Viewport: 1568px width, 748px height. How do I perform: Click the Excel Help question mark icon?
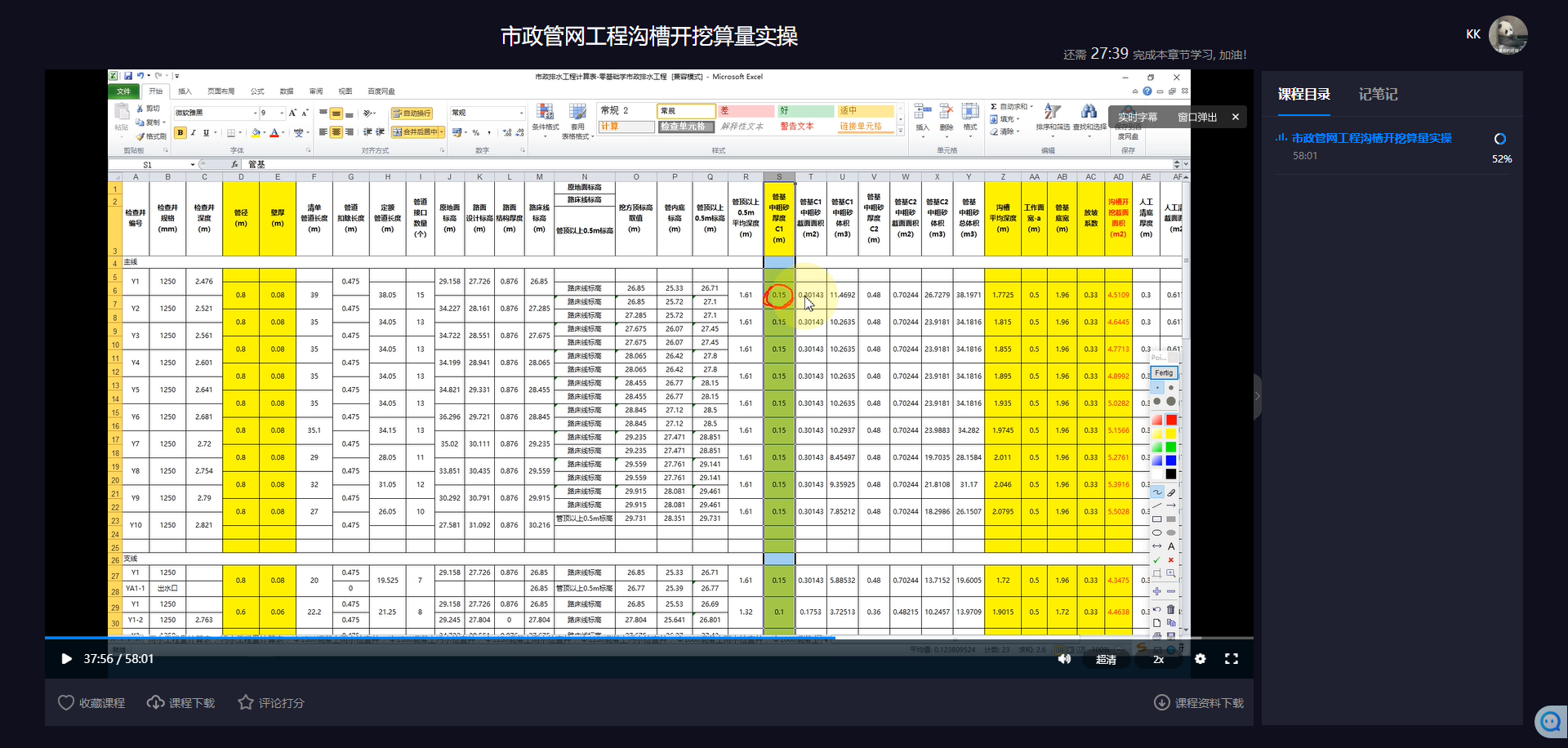coord(1147,91)
